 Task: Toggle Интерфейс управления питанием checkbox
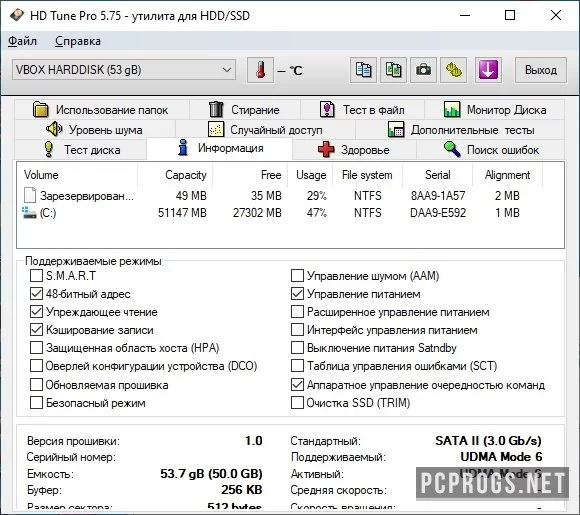(x=297, y=330)
